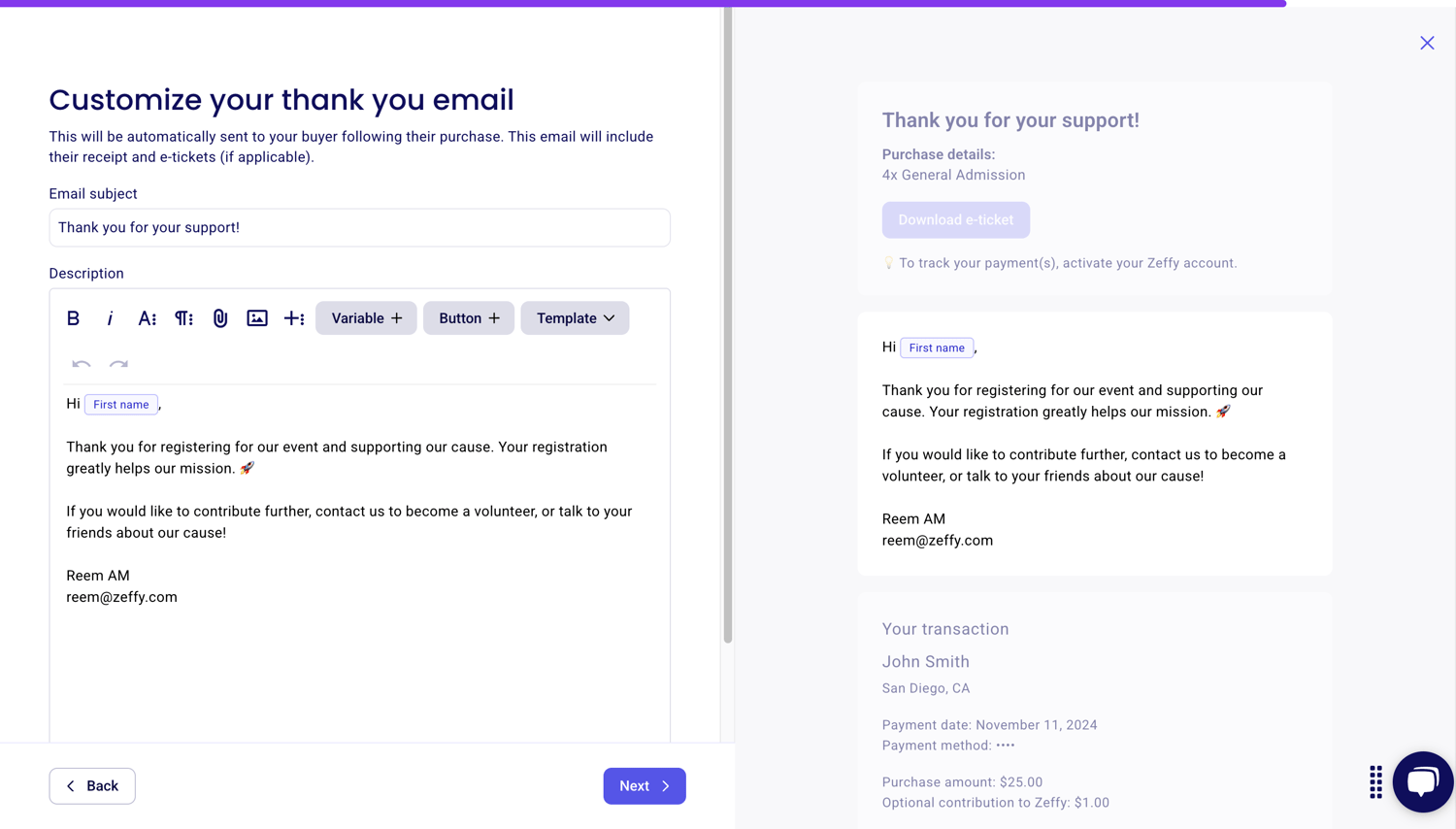Go Back to the previous step

click(92, 786)
